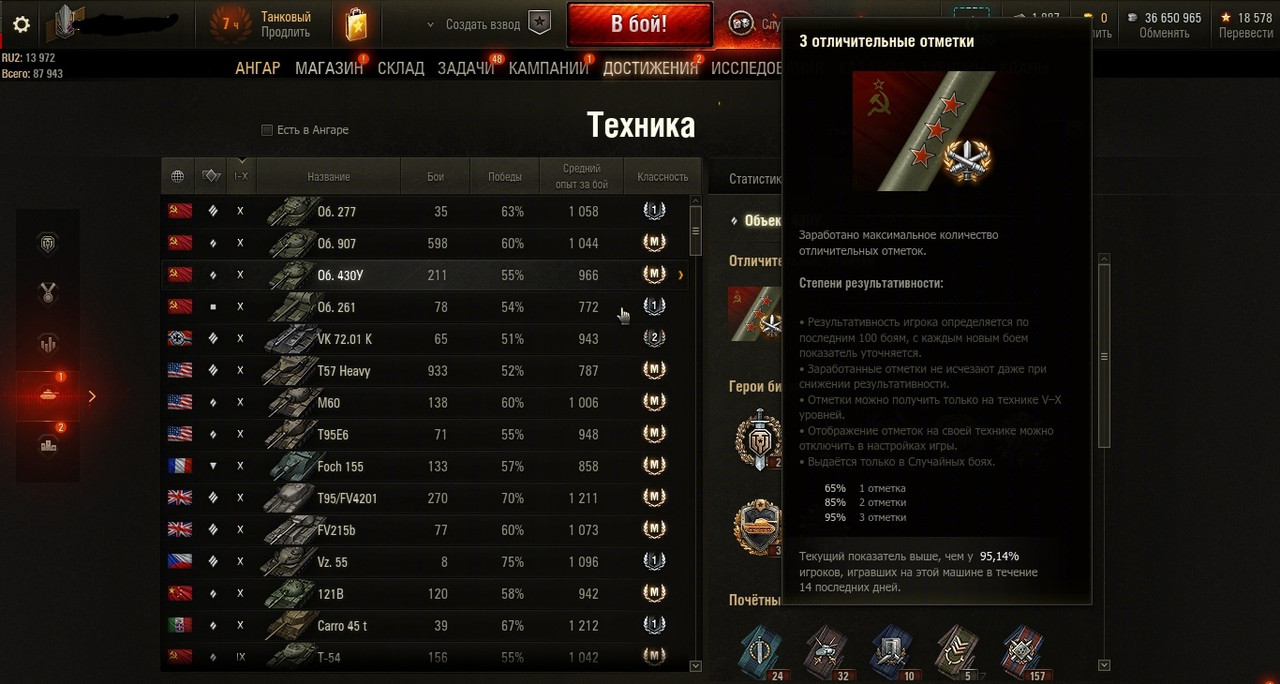This screenshot has width=1280, height=684.
Task: Sort by vehicle type column icon
Action: (x=211, y=176)
